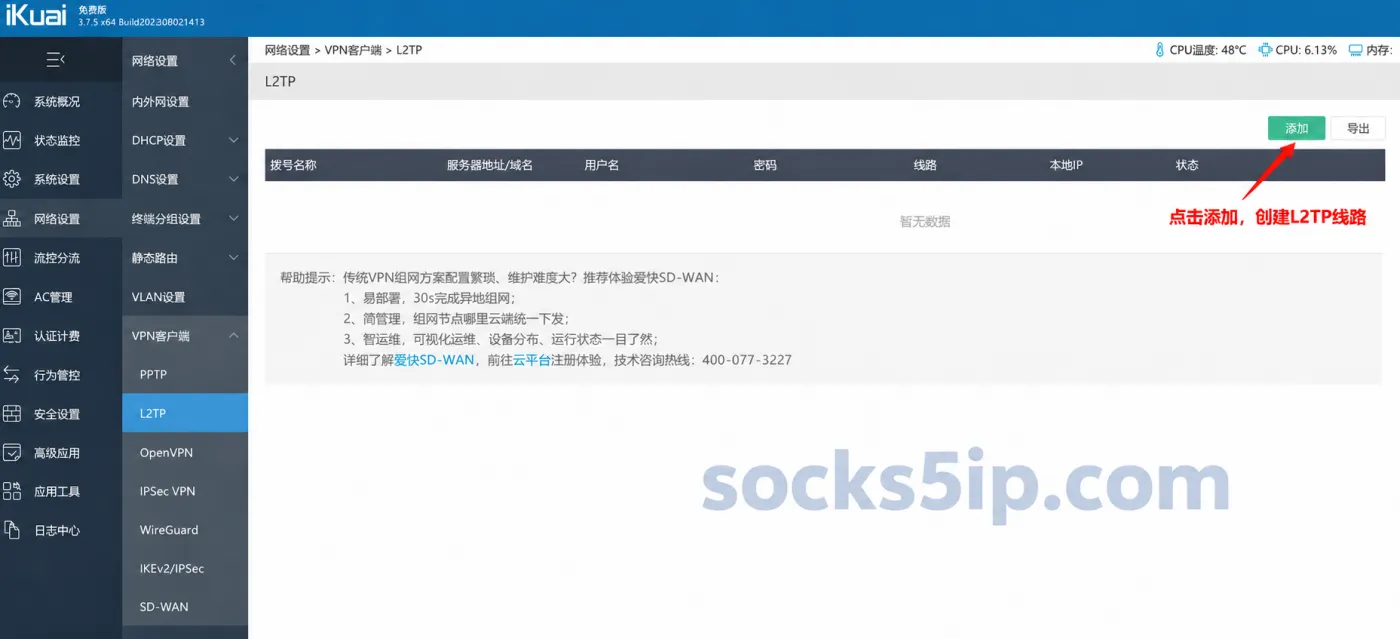Select L2TP VPN client
1400x639 pixels.
click(x=185, y=413)
